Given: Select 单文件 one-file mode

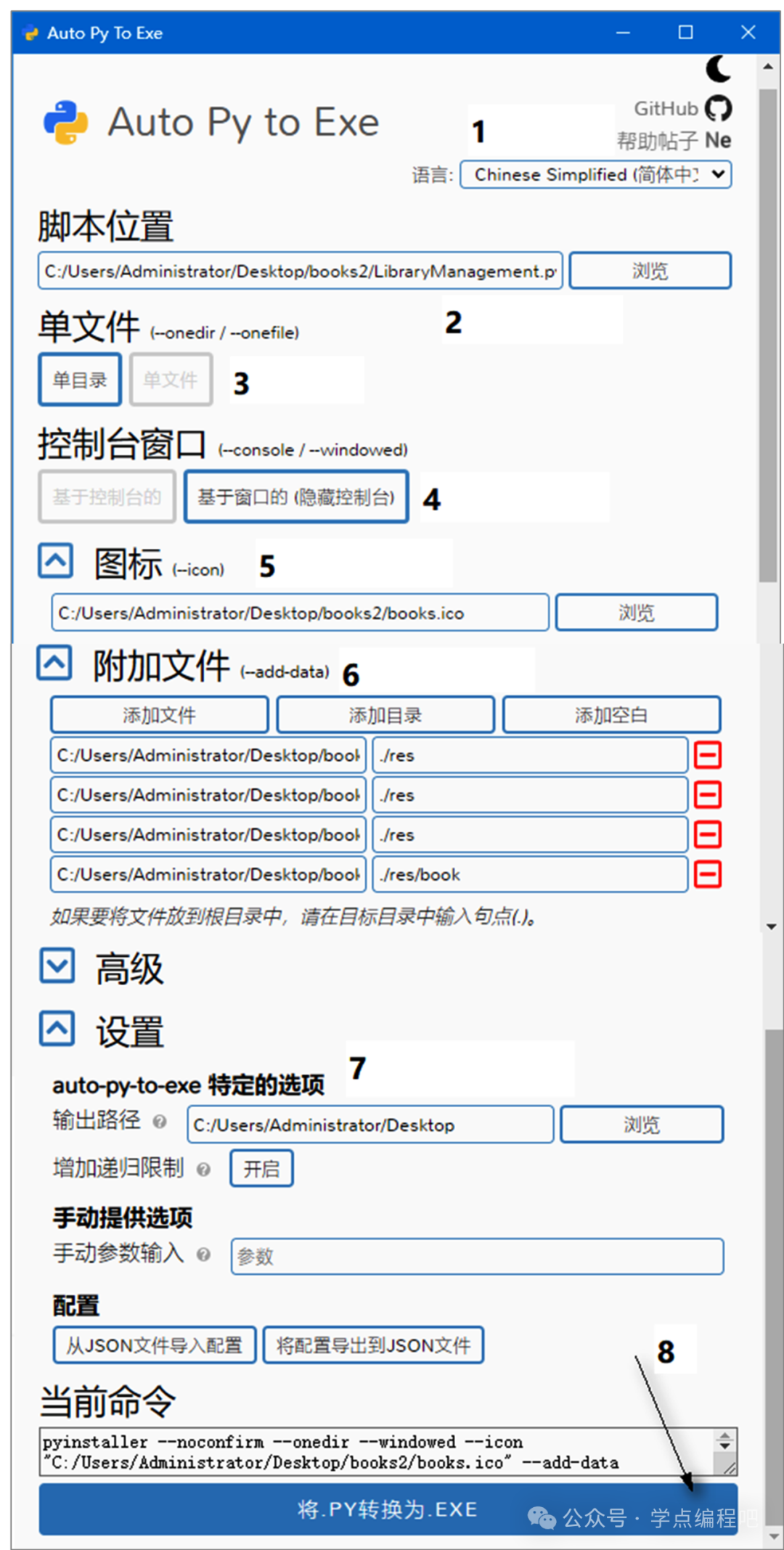Looking at the screenshot, I should click(x=171, y=380).
